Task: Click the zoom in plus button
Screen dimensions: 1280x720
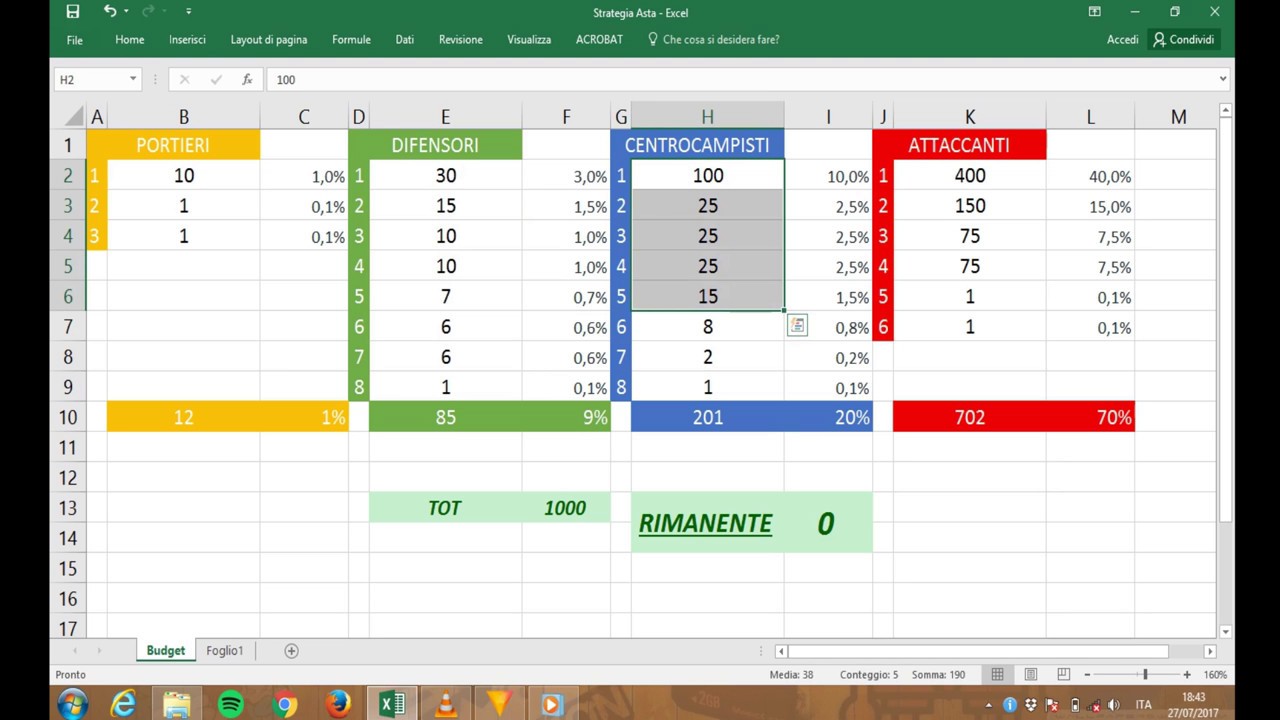Action: point(1187,675)
